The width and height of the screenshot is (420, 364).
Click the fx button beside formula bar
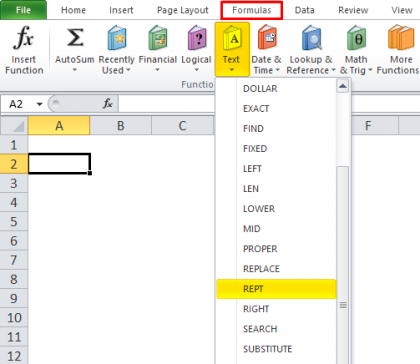coord(108,104)
